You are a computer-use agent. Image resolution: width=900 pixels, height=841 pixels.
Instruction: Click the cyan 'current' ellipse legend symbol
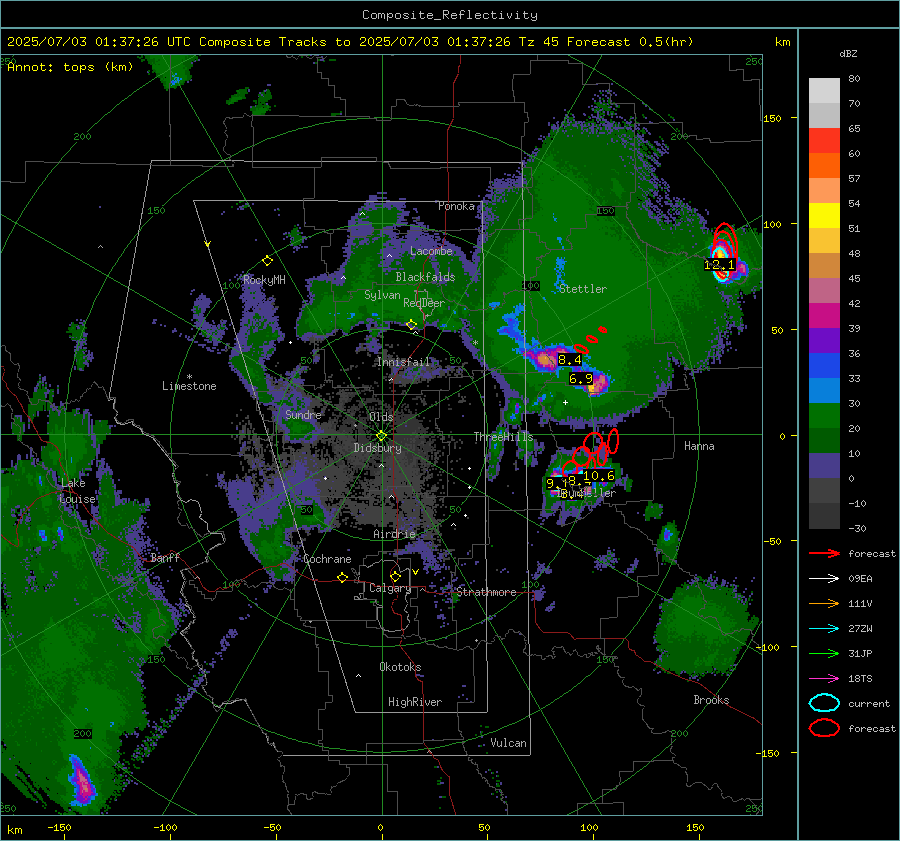tap(824, 703)
